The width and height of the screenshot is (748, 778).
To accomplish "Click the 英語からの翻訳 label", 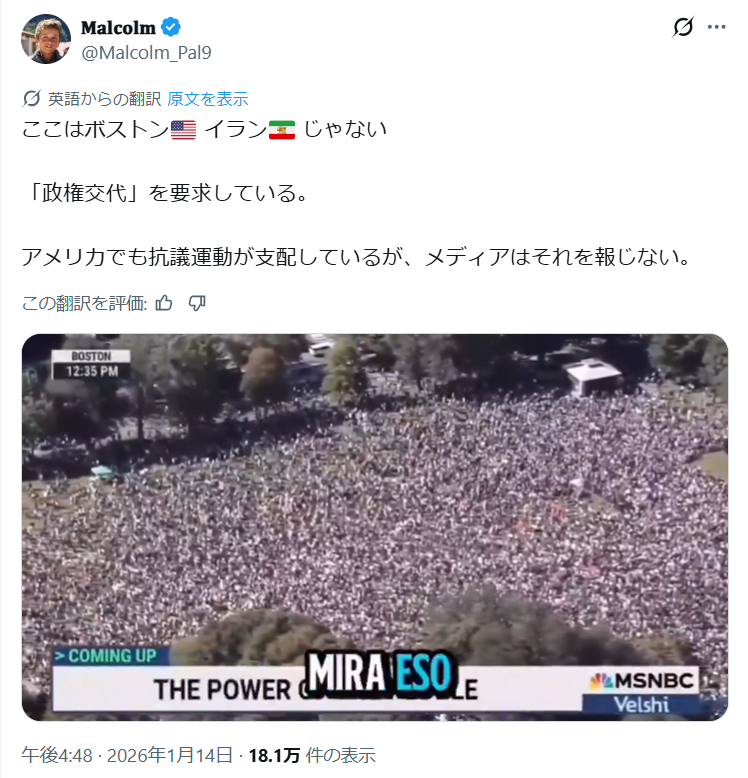I will (104, 99).
